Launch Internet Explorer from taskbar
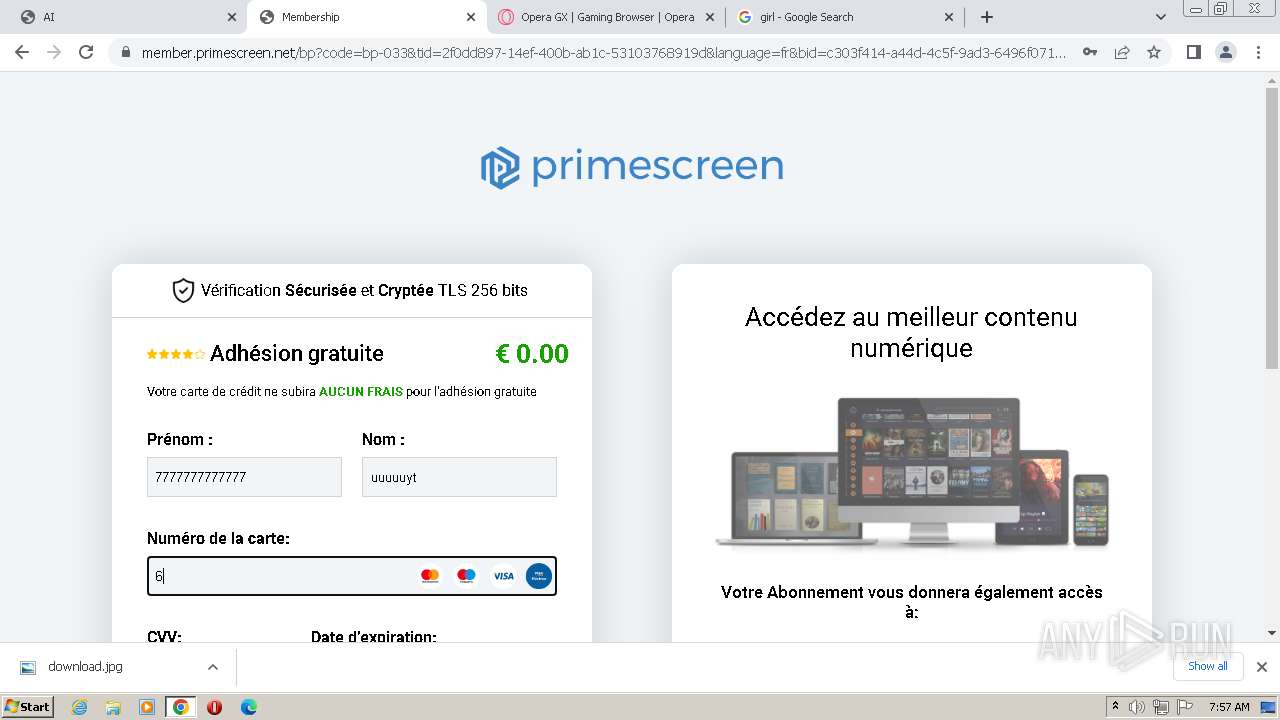Screen dimensions: 1280x720 tap(79, 707)
